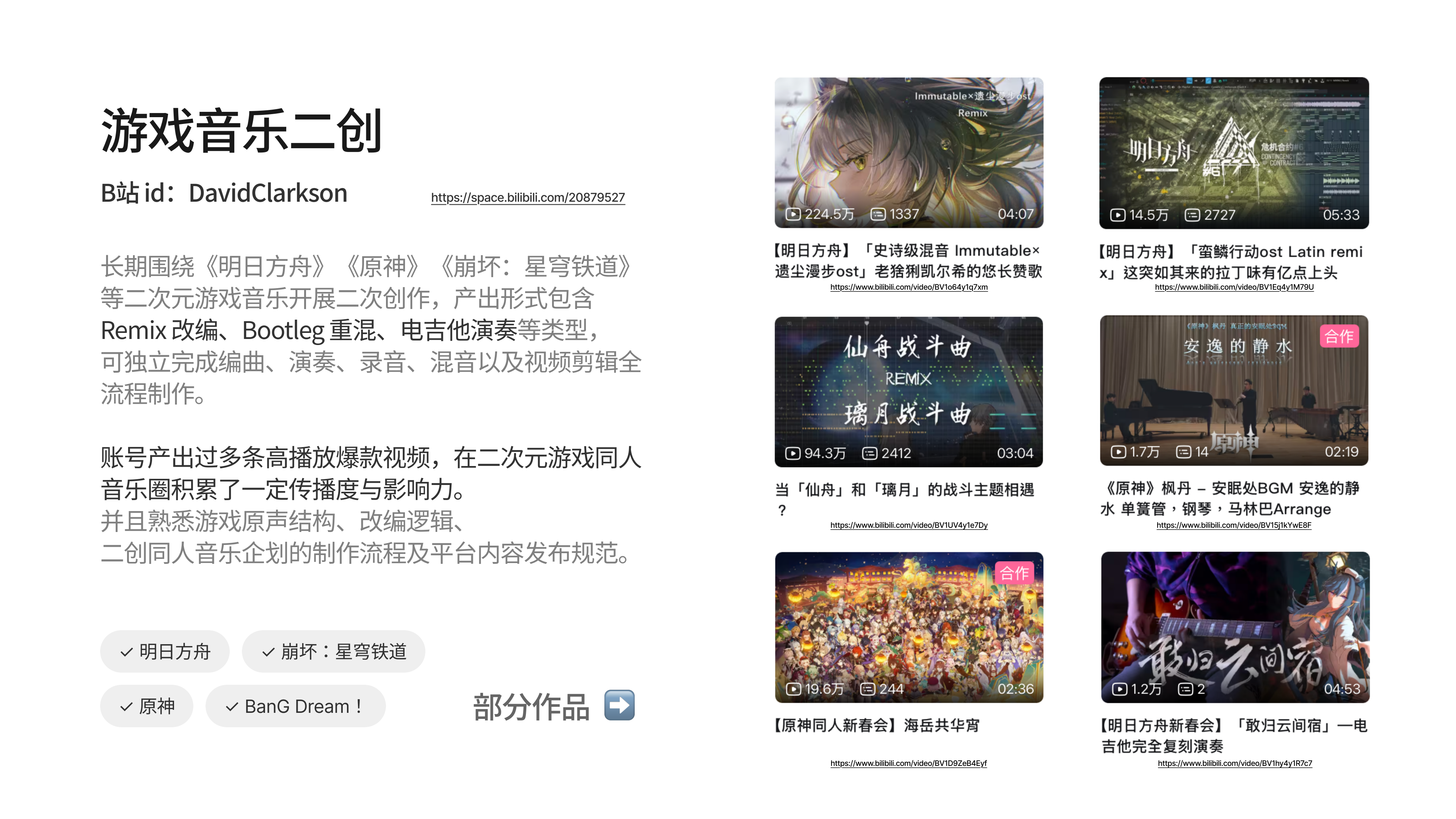
Task: Click the title 【原神同人新春会】海岳共华宵
Action: pos(877,726)
